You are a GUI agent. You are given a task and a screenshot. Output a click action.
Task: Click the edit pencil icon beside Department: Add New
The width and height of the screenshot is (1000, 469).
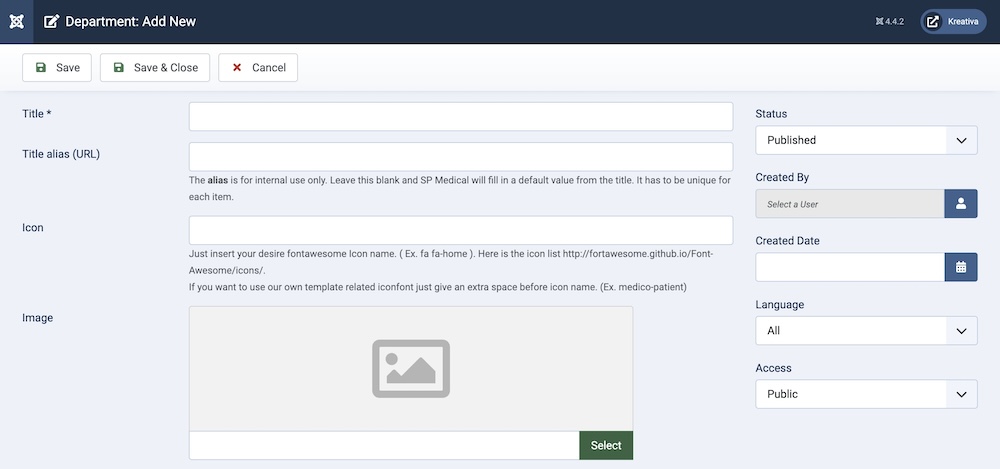pyautogui.click(x=51, y=22)
